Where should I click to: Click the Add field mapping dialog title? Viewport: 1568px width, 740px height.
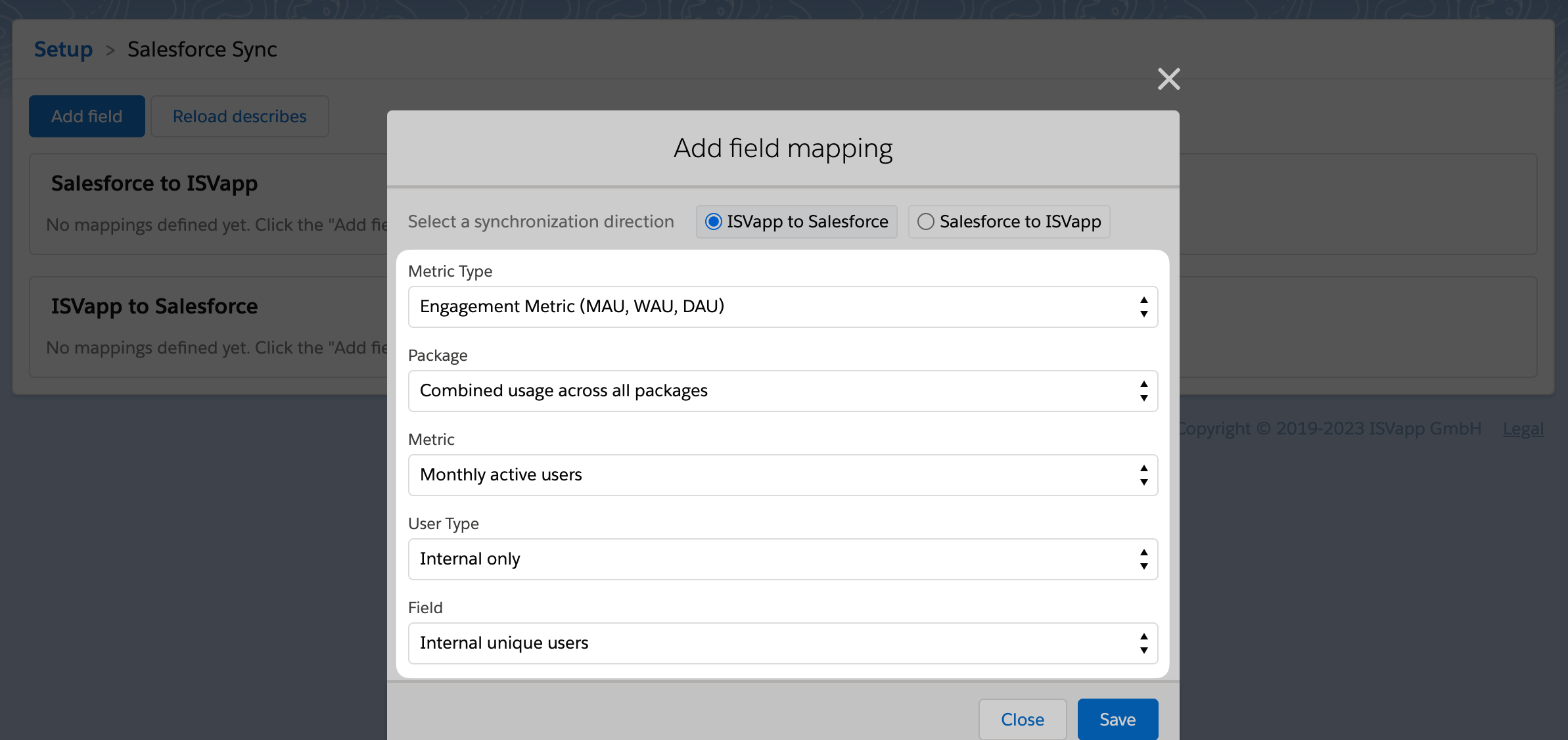[x=783, y=149]
